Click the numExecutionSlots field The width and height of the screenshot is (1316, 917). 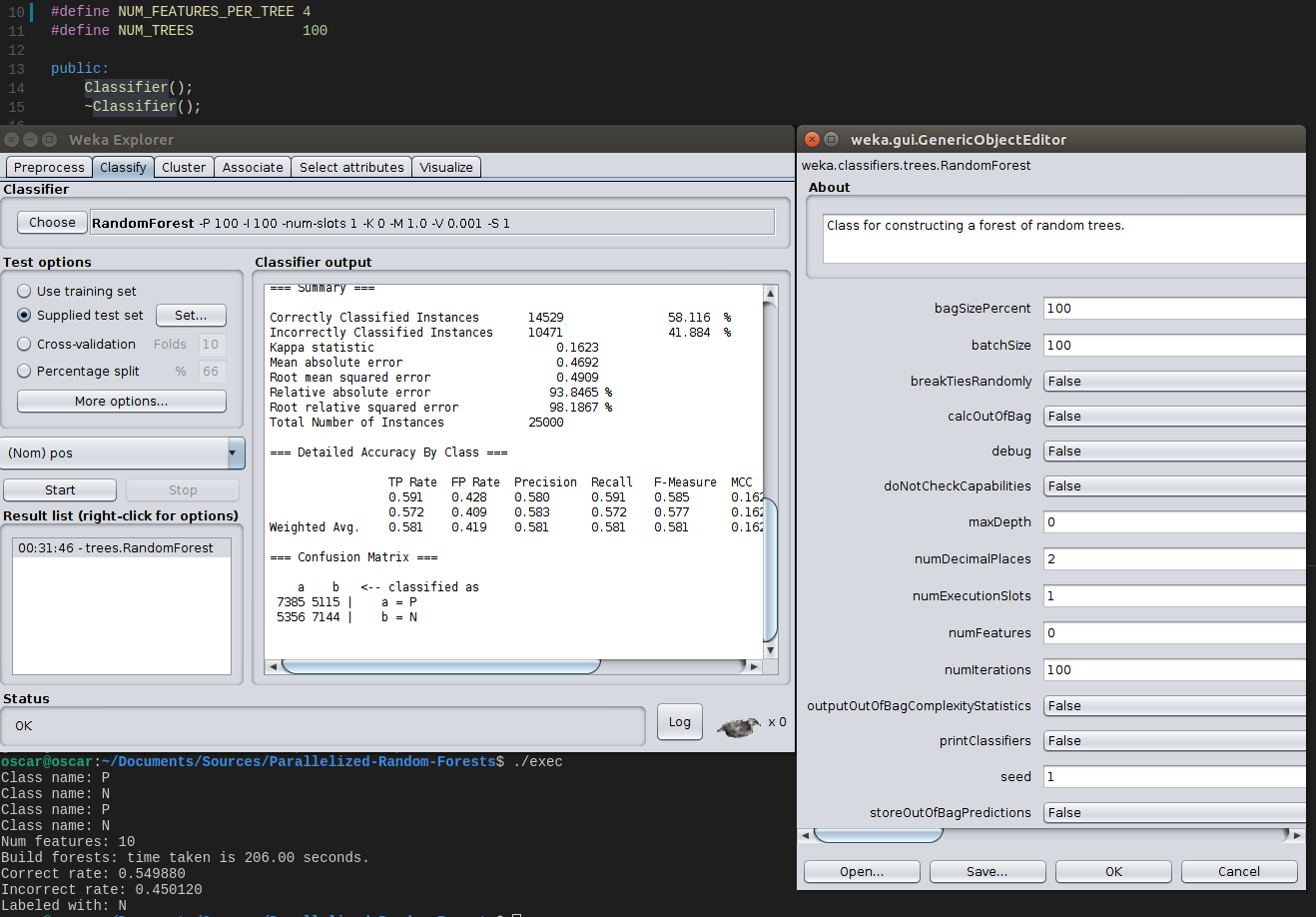pyautogui.click(x=1174, y=596)
